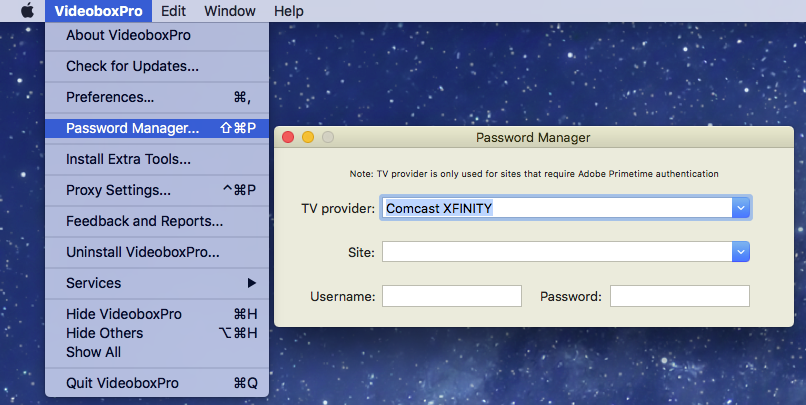Click inside the empty Site combo box

tap(557, 252)
